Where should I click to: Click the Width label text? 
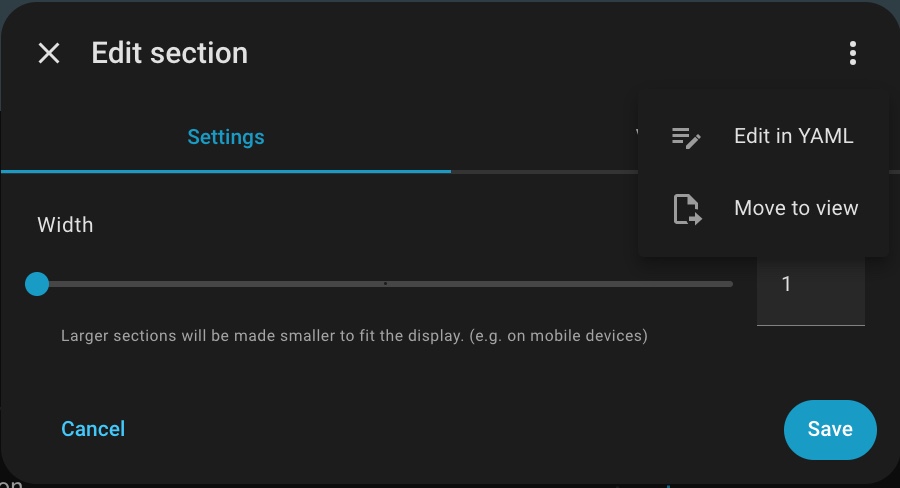pos(65,225)
